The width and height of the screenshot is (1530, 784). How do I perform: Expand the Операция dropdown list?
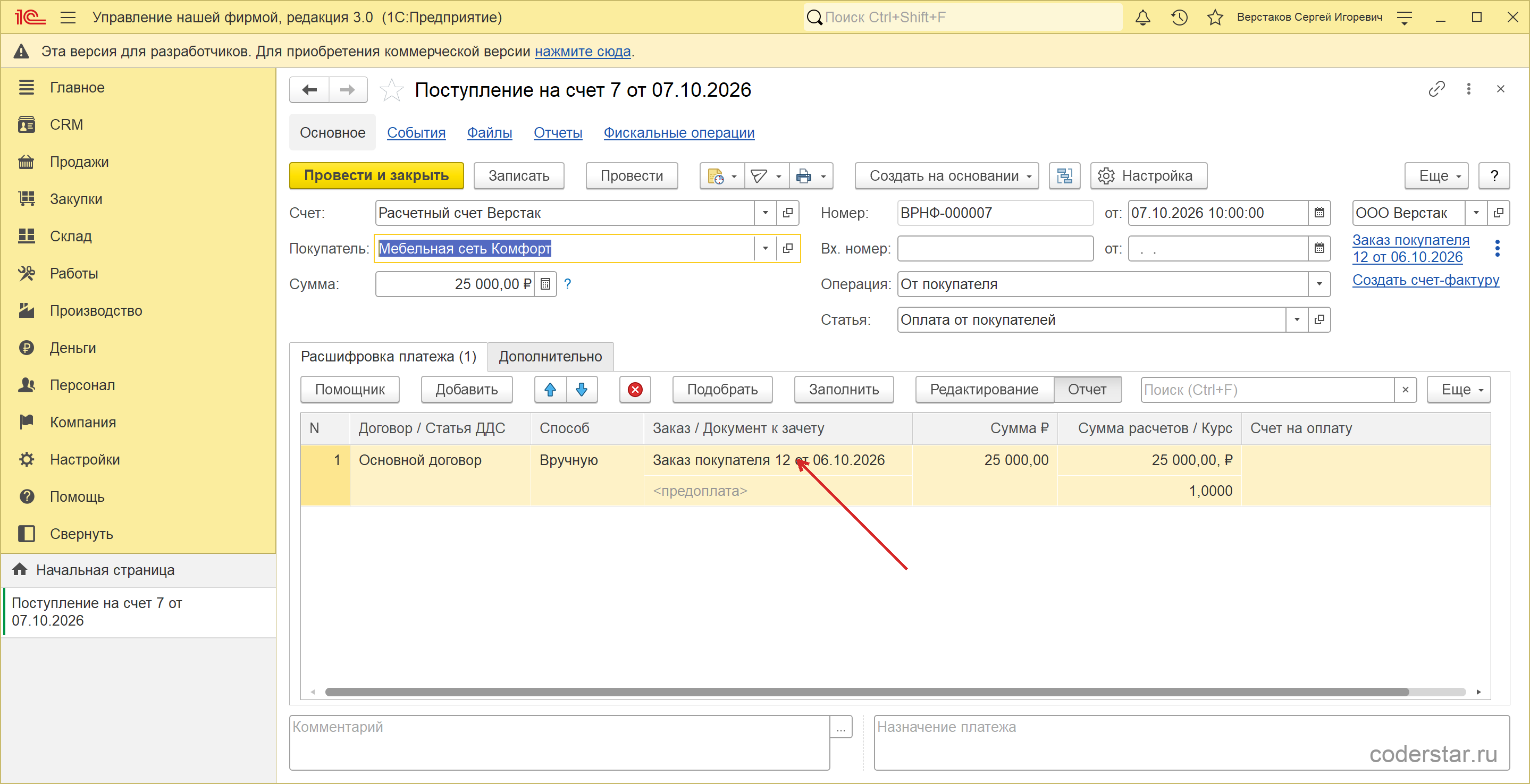1319,284
